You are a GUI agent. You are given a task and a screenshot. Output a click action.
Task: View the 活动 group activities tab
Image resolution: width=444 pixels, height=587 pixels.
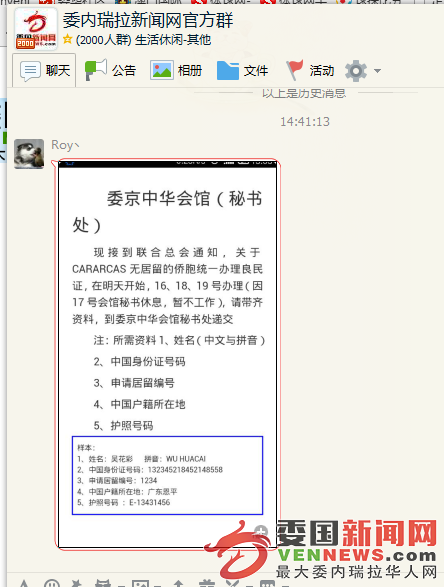click(310, 70)
